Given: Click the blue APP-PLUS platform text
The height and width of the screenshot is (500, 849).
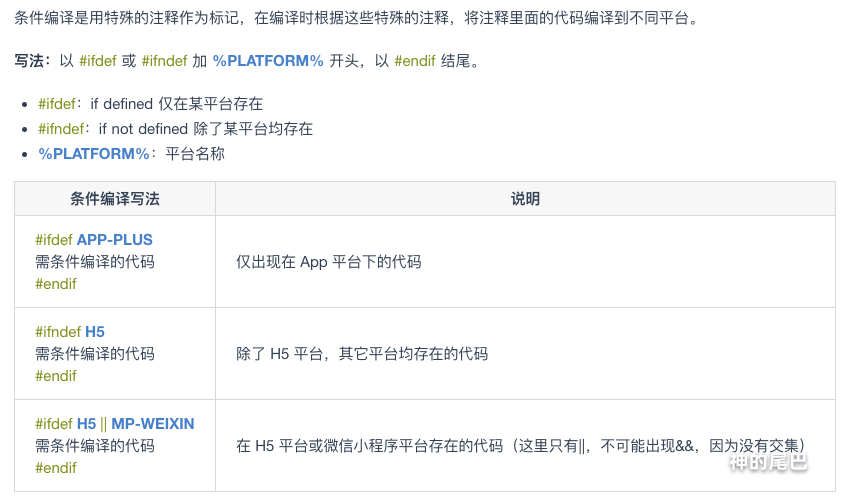Looking at the screenshot, I should click(114, 240).
